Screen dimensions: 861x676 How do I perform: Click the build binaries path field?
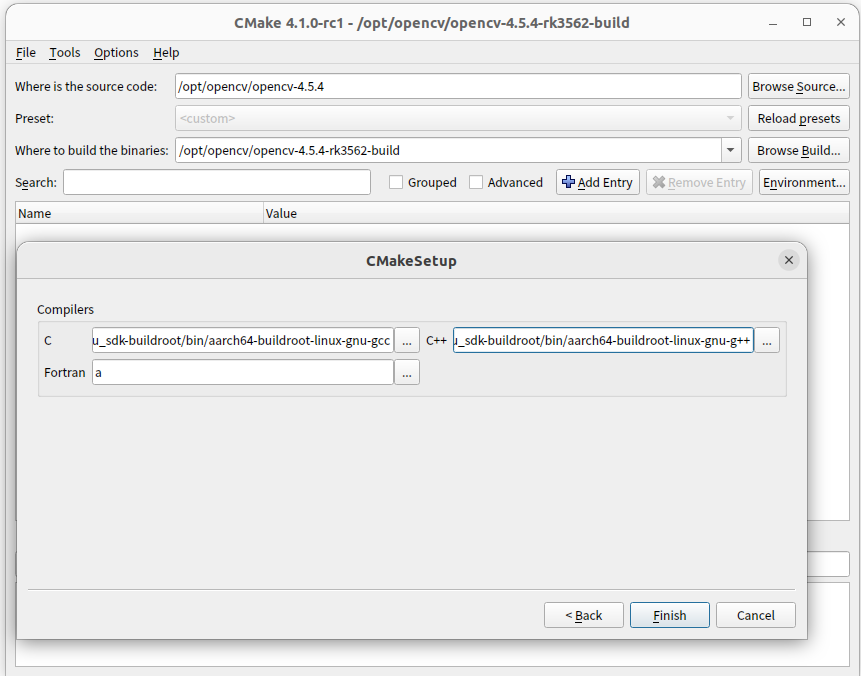(x=448, y=150)
